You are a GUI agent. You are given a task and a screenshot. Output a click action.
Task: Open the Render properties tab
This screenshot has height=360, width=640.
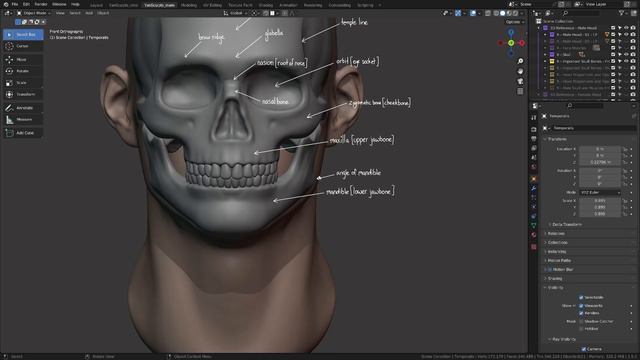[533, 129]
